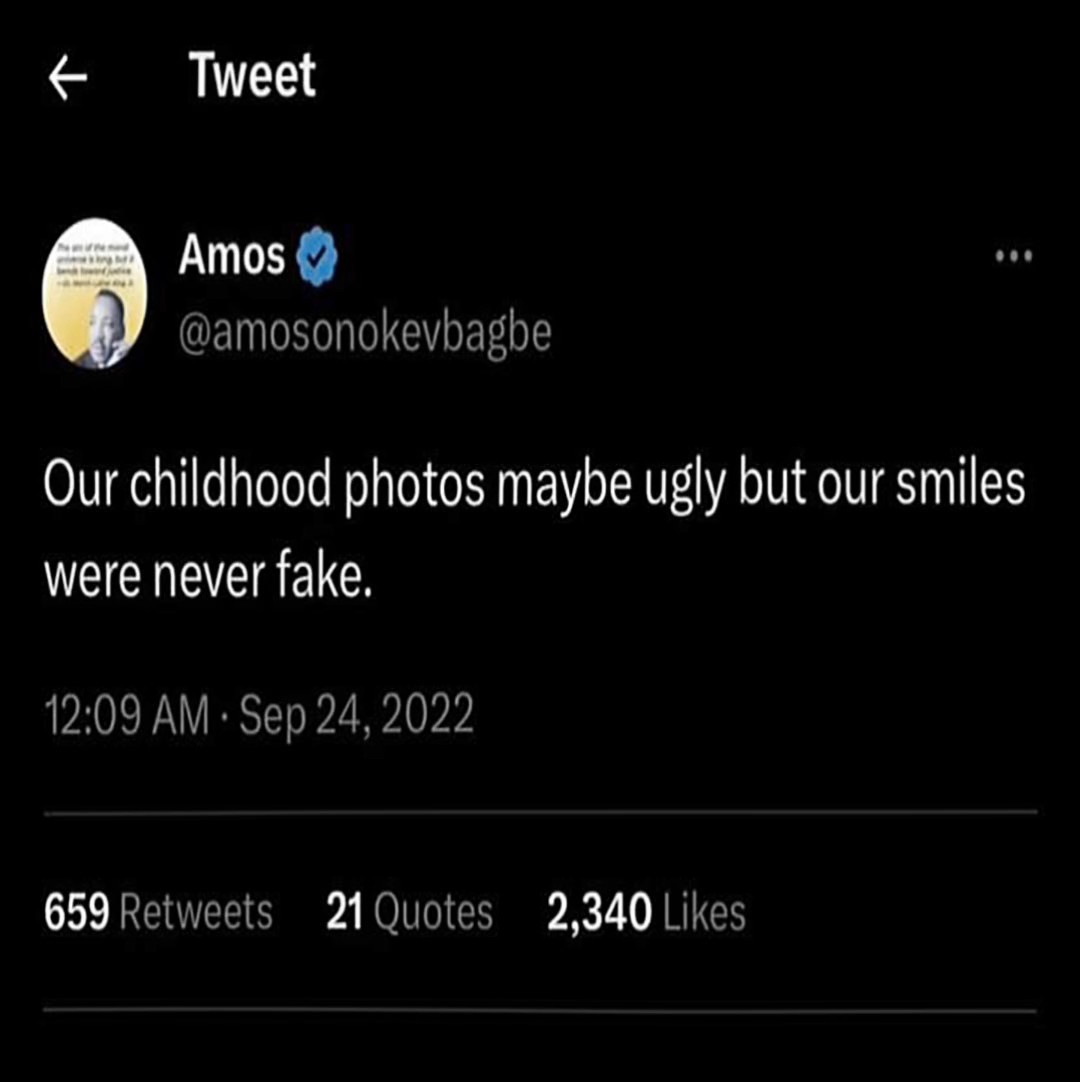Viewport: 1080px width, 1082px height.
Task: Show the 21 Quotes list
Action: click(409, 912)
